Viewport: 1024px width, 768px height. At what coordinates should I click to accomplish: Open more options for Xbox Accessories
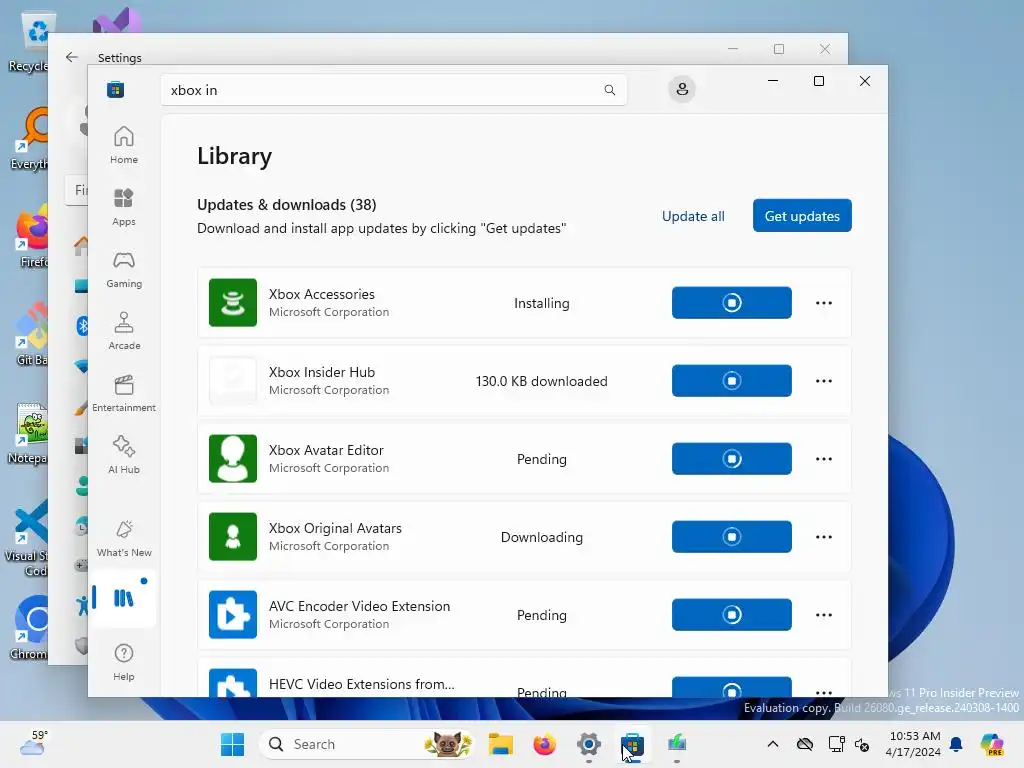tap(824, 303)
